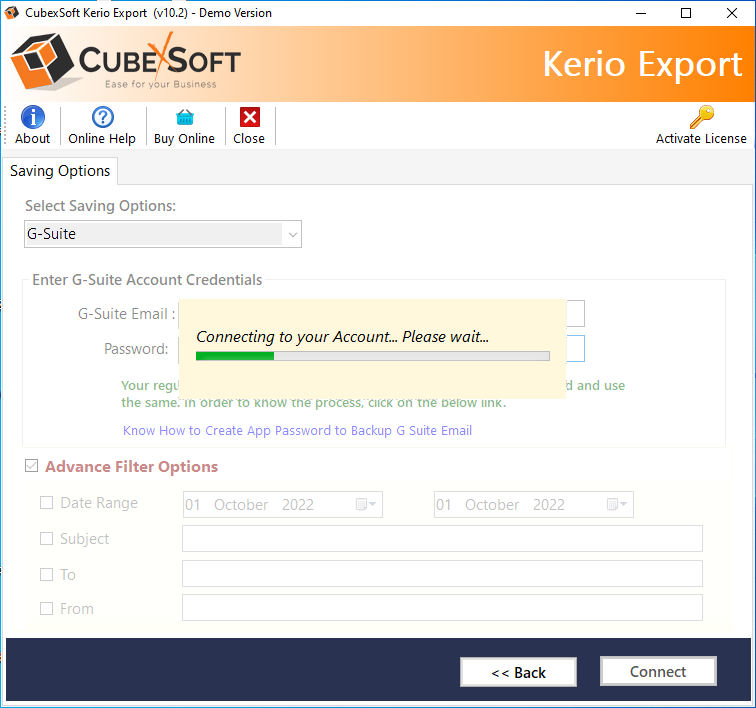Open the end date calendar dropdown
The width and height of the screenshot is (756, 708).
(617, 504)
